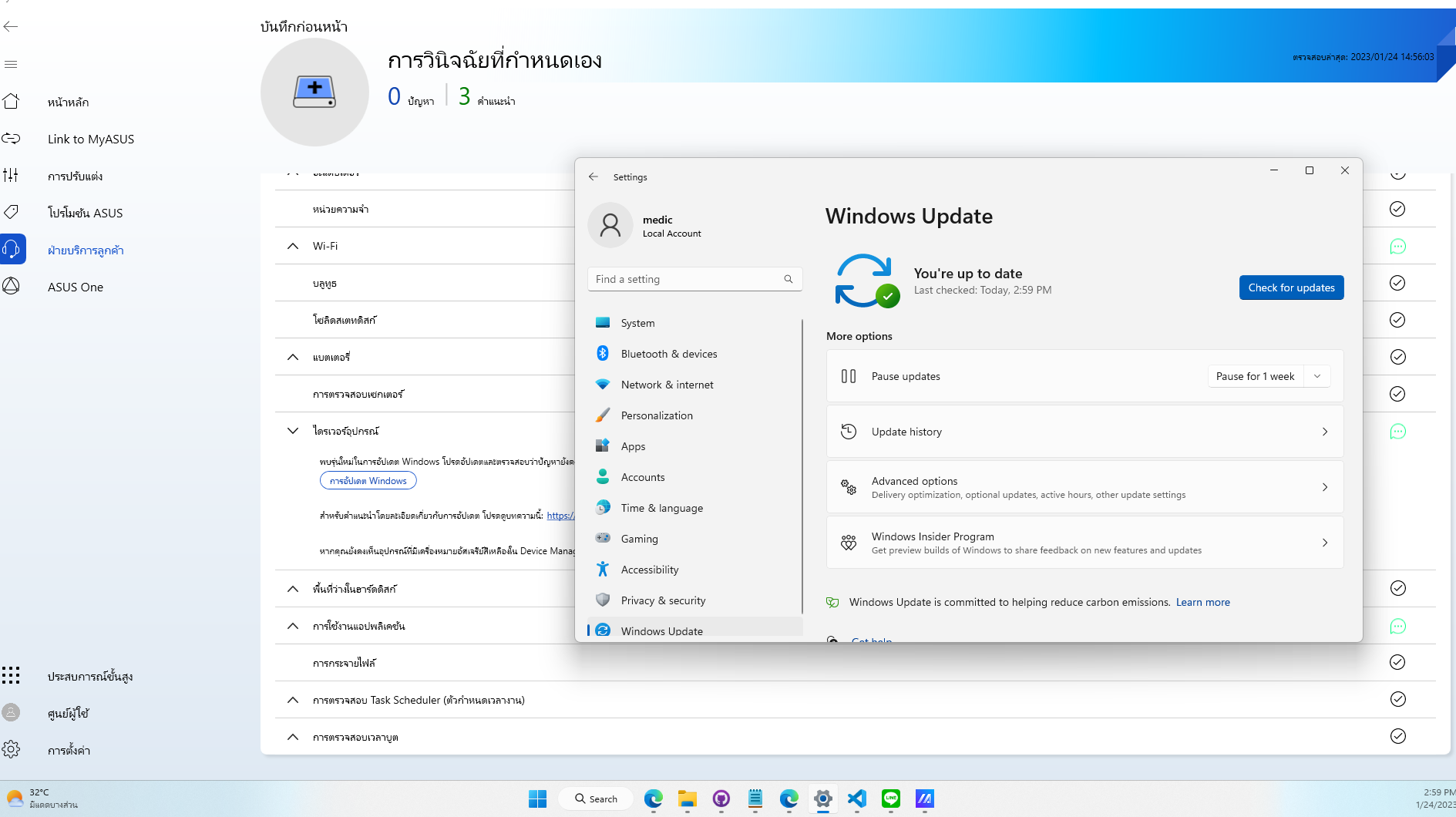Open Update history
Screen dimensions: 1456x817
coord(1084,432)
